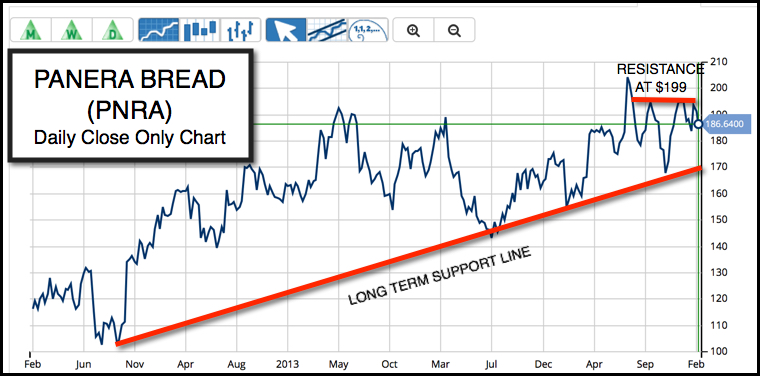
Task: Switch to the daily (D) triangle view
Action: coord(112,30)
